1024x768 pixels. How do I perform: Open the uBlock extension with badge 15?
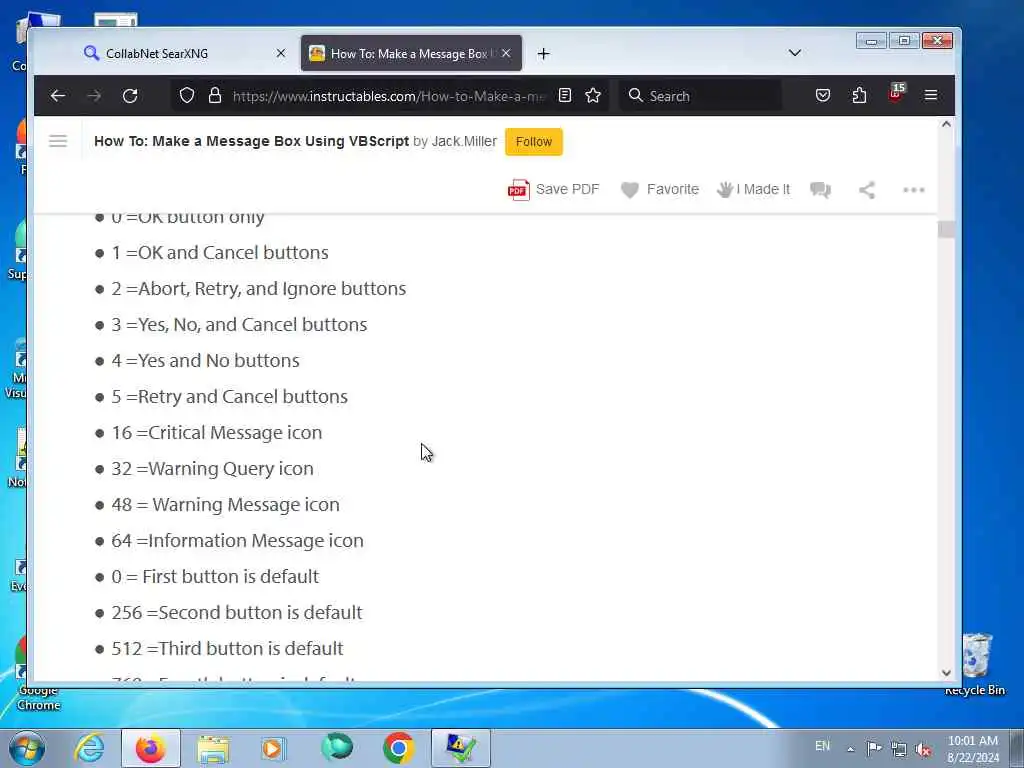(896, 93)
